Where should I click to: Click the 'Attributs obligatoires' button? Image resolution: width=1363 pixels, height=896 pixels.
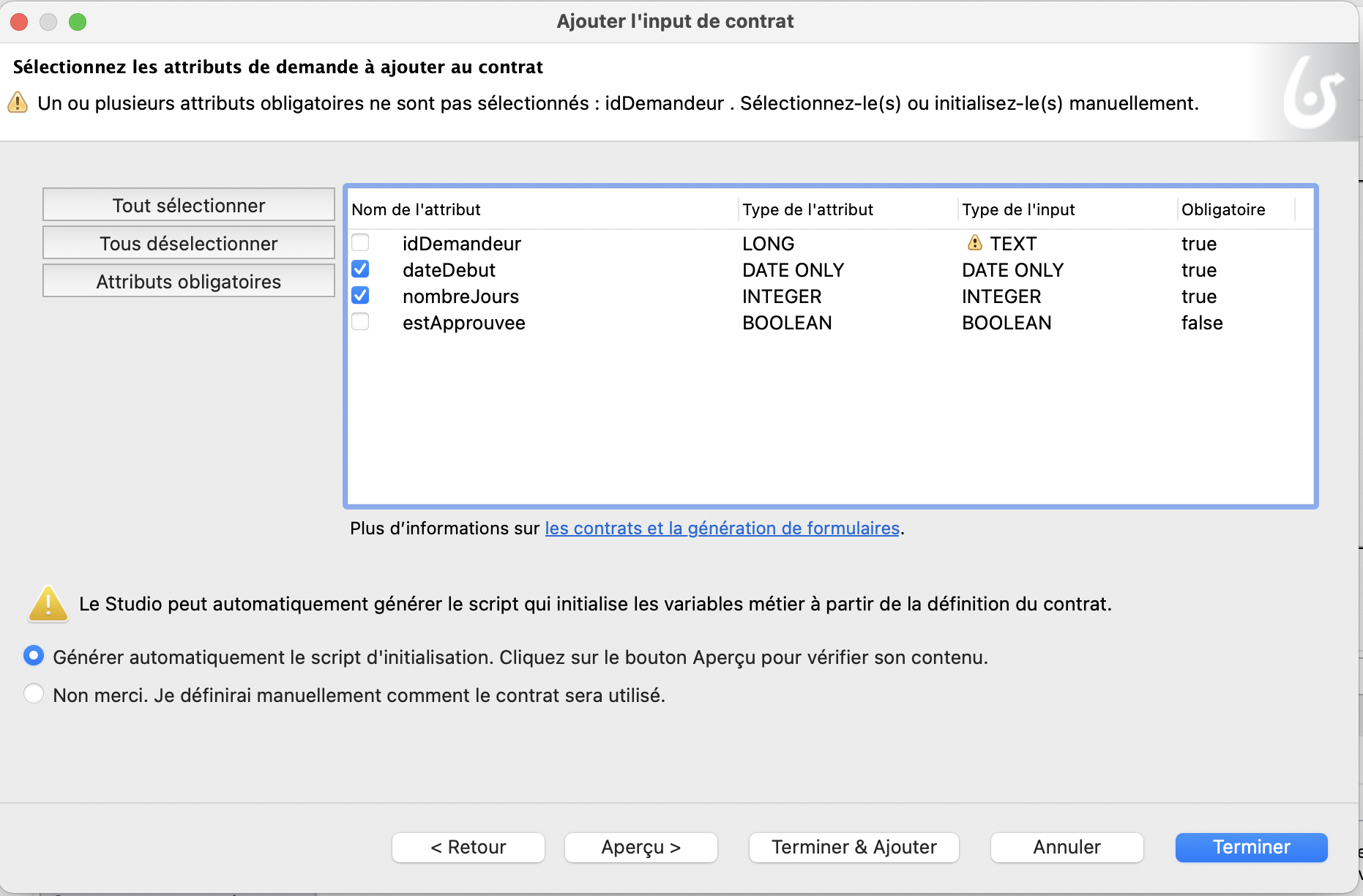189,281
